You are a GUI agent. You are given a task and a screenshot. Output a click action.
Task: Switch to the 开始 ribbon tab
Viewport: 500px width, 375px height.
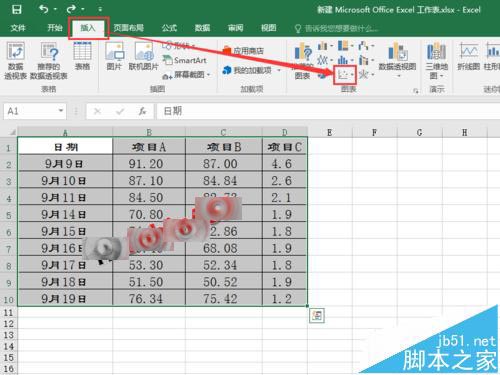coord(55,28)
